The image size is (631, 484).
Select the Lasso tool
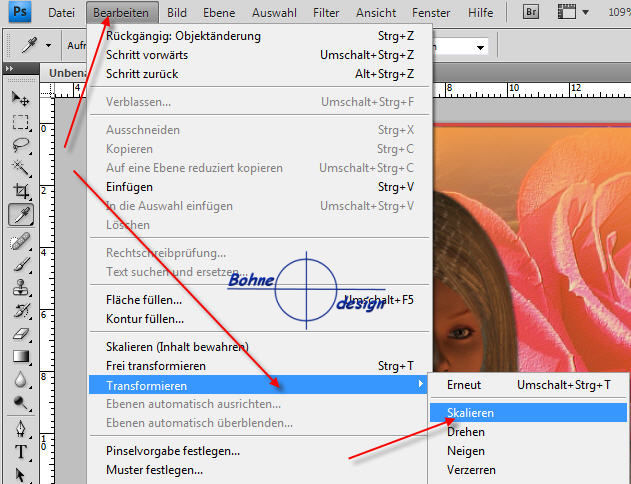click(20, 144)
